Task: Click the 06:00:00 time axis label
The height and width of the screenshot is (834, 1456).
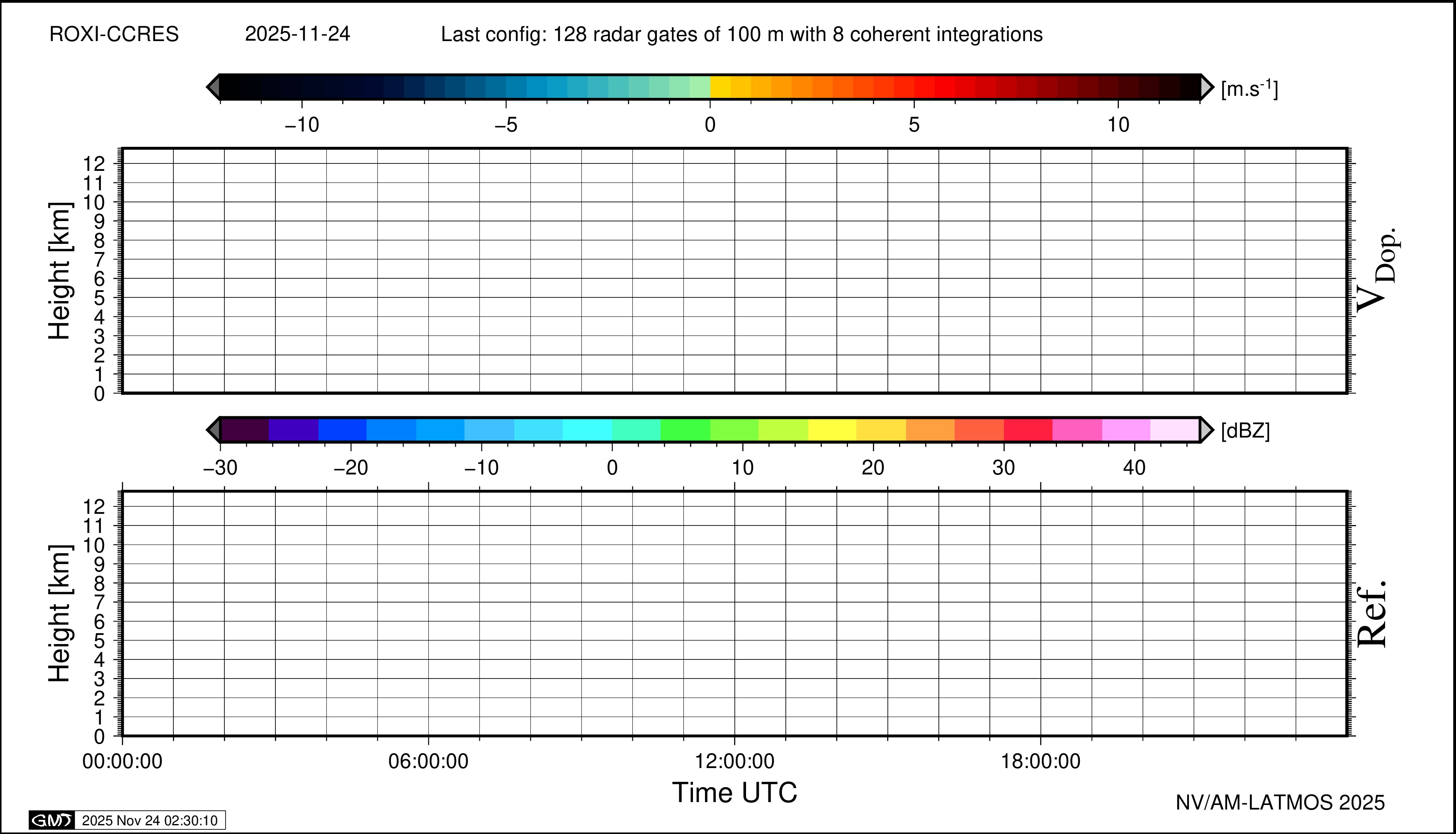Action: pyautogui.click(x=428, y=761)
